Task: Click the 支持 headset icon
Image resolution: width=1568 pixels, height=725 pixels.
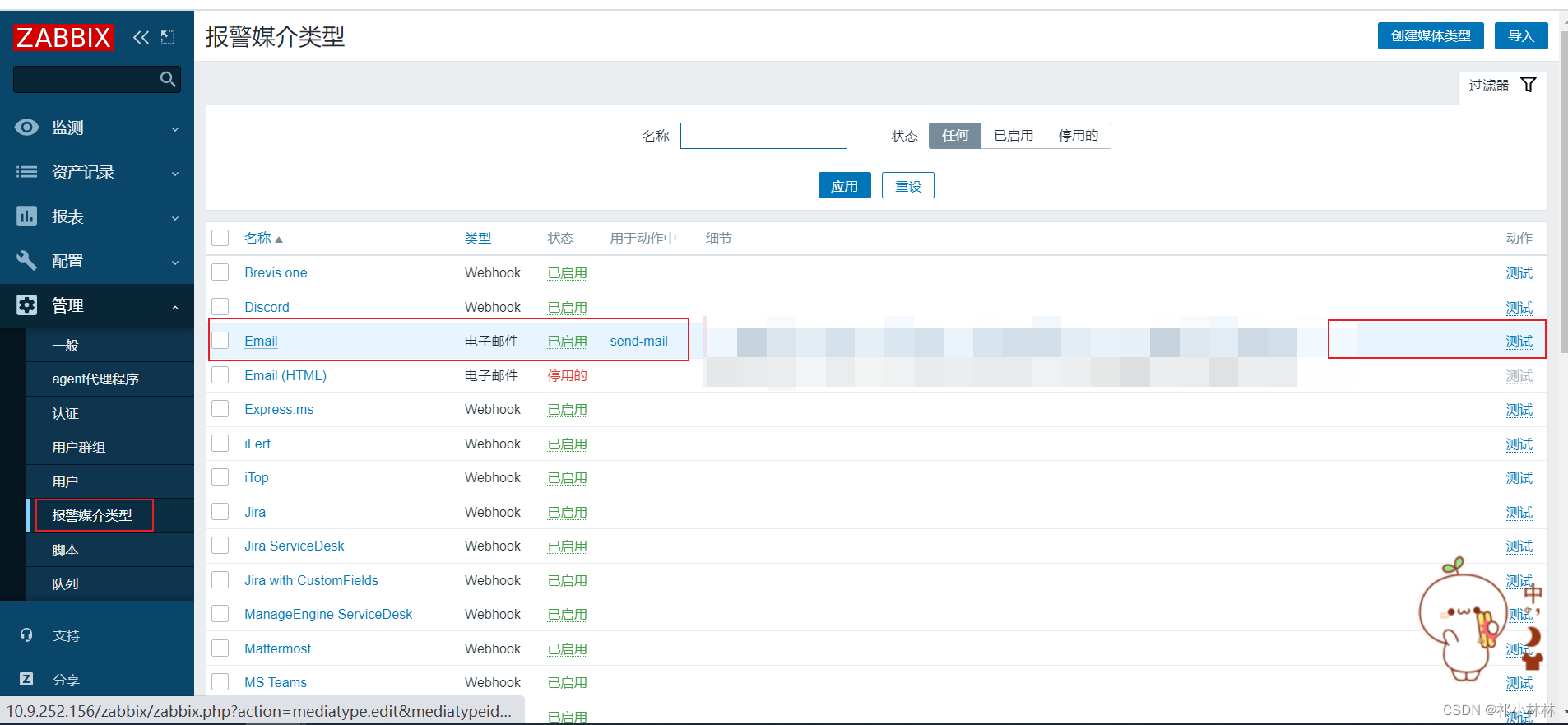Action: point(26,635)
